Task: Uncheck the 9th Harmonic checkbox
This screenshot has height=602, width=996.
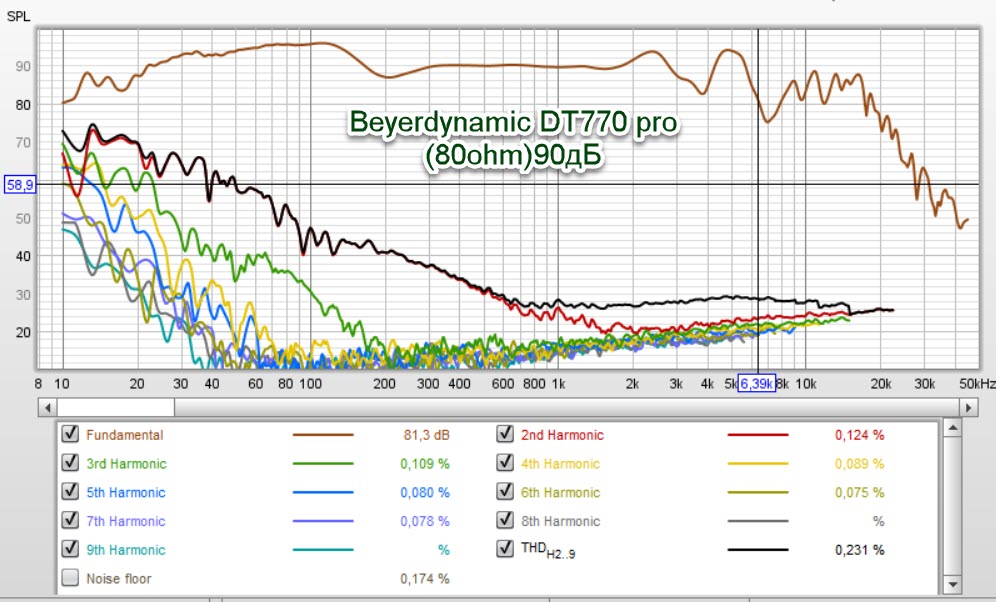Action: 70,549
